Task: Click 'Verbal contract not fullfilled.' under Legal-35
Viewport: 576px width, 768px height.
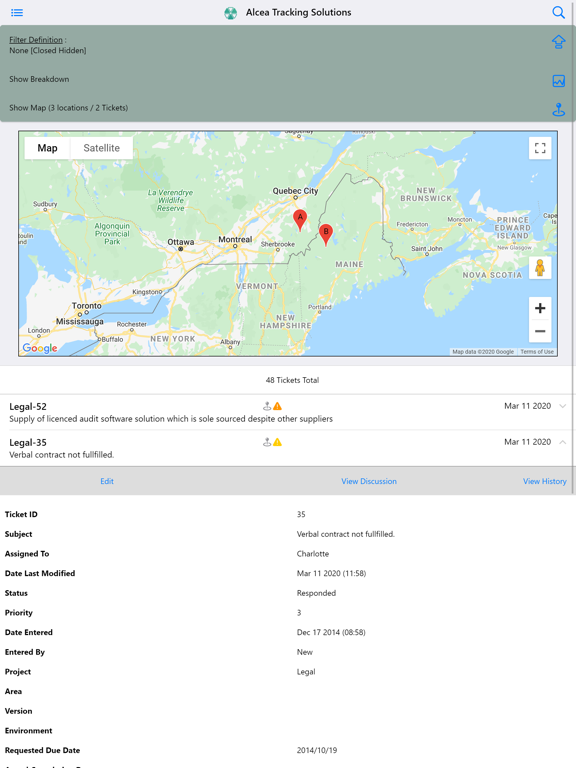Action: coord(62,455)
